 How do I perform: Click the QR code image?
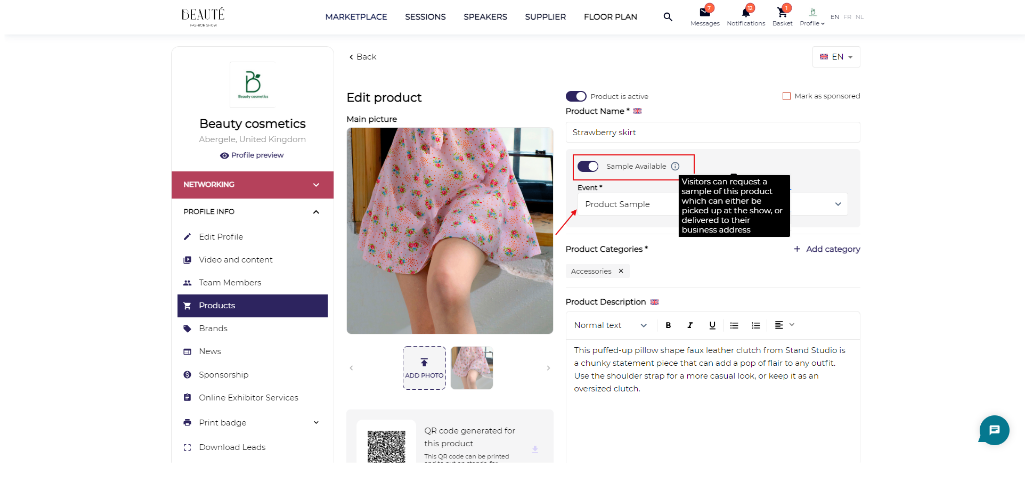[x=386, y=447]
